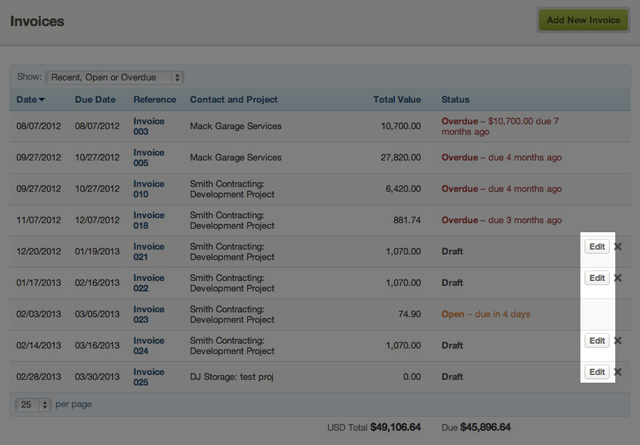The height and width of the screenshot is (445, 640).
Task: Open the Show filter dropdown
Action: point(115,76)
